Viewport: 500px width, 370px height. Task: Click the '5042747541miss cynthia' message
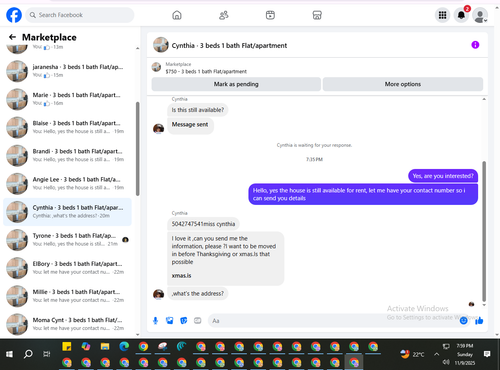click(x=203, y=224)
